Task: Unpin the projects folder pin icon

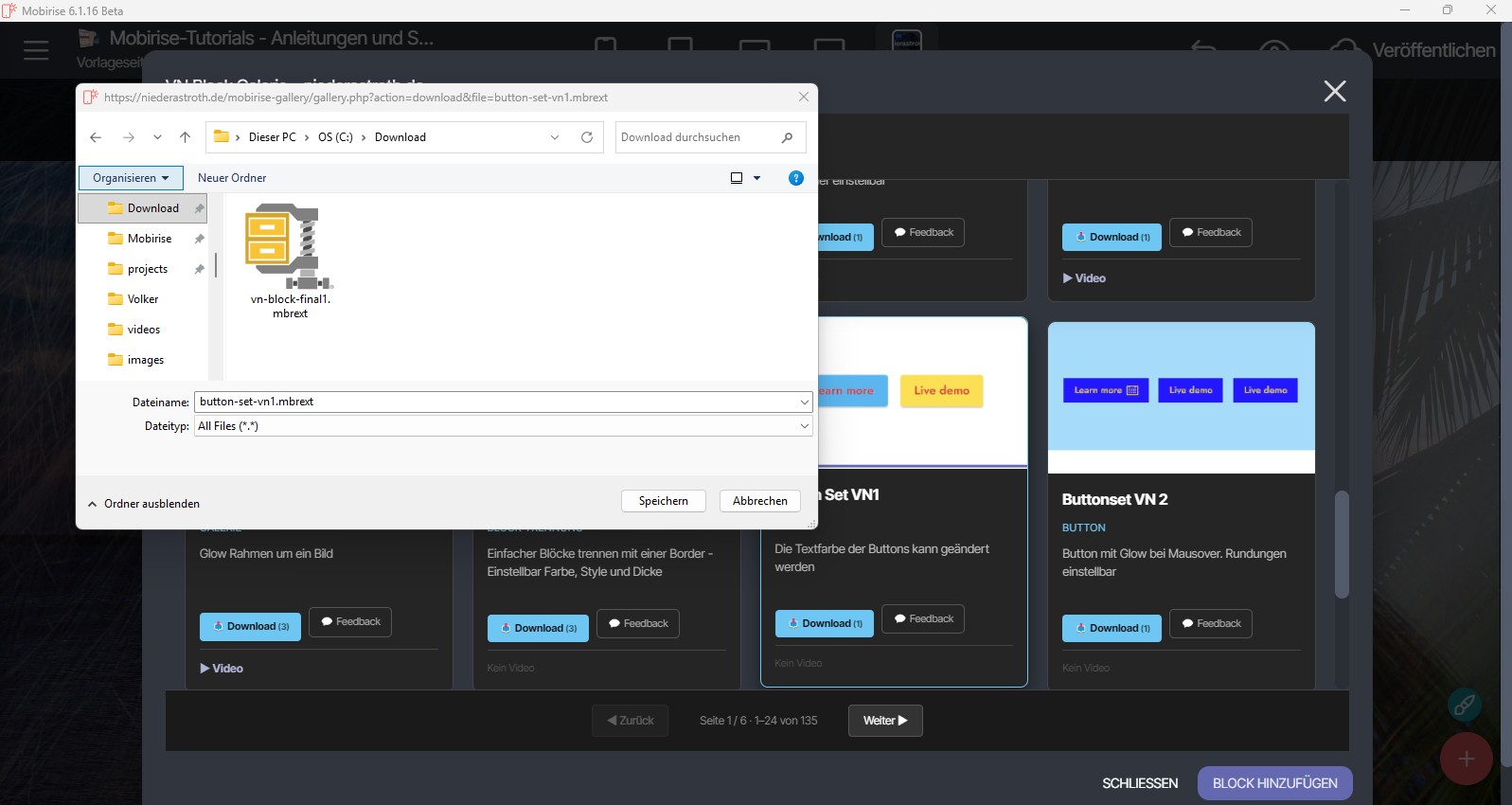Action: point(199,269)
